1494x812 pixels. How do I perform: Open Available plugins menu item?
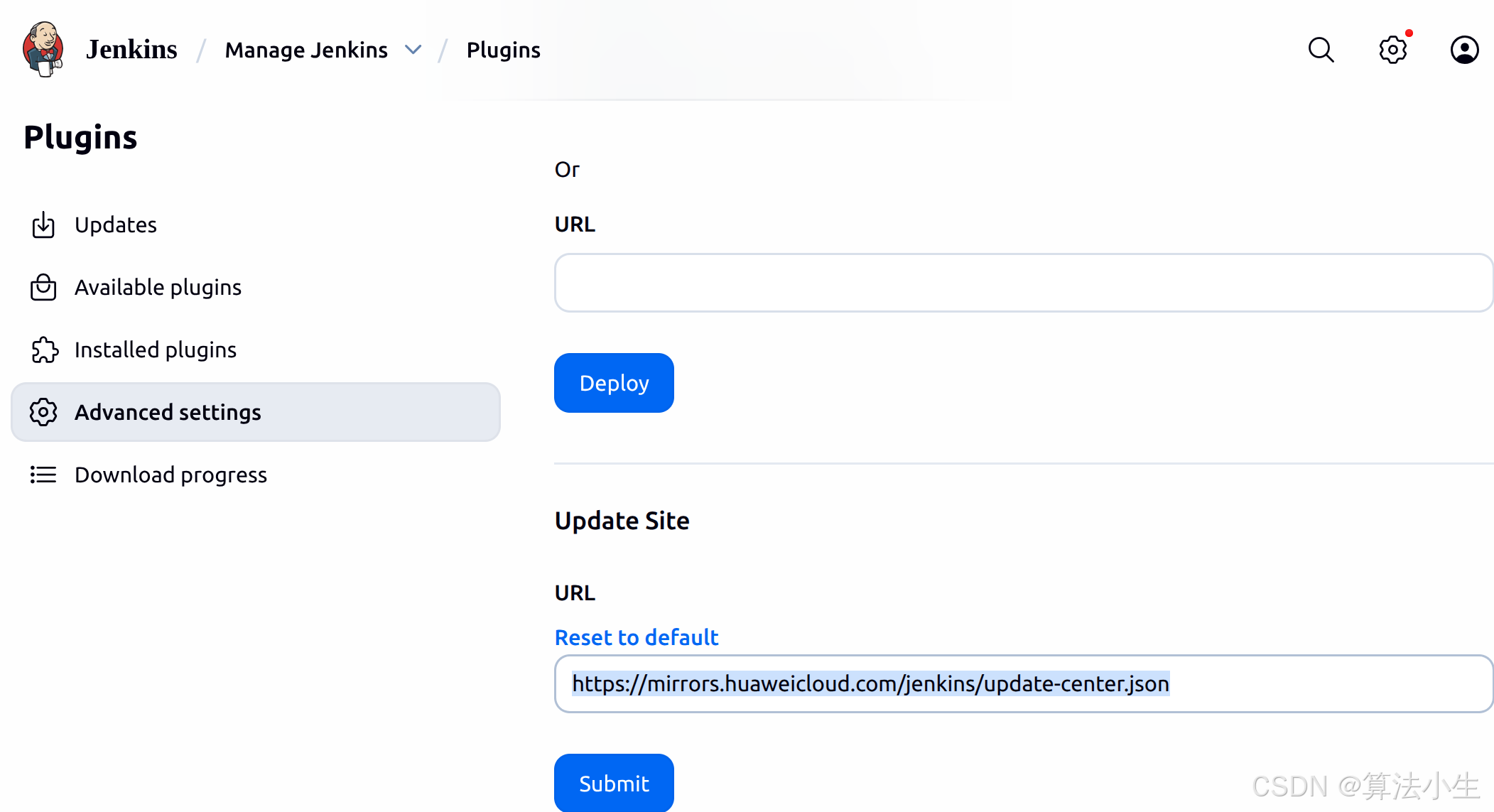(158, 287)
